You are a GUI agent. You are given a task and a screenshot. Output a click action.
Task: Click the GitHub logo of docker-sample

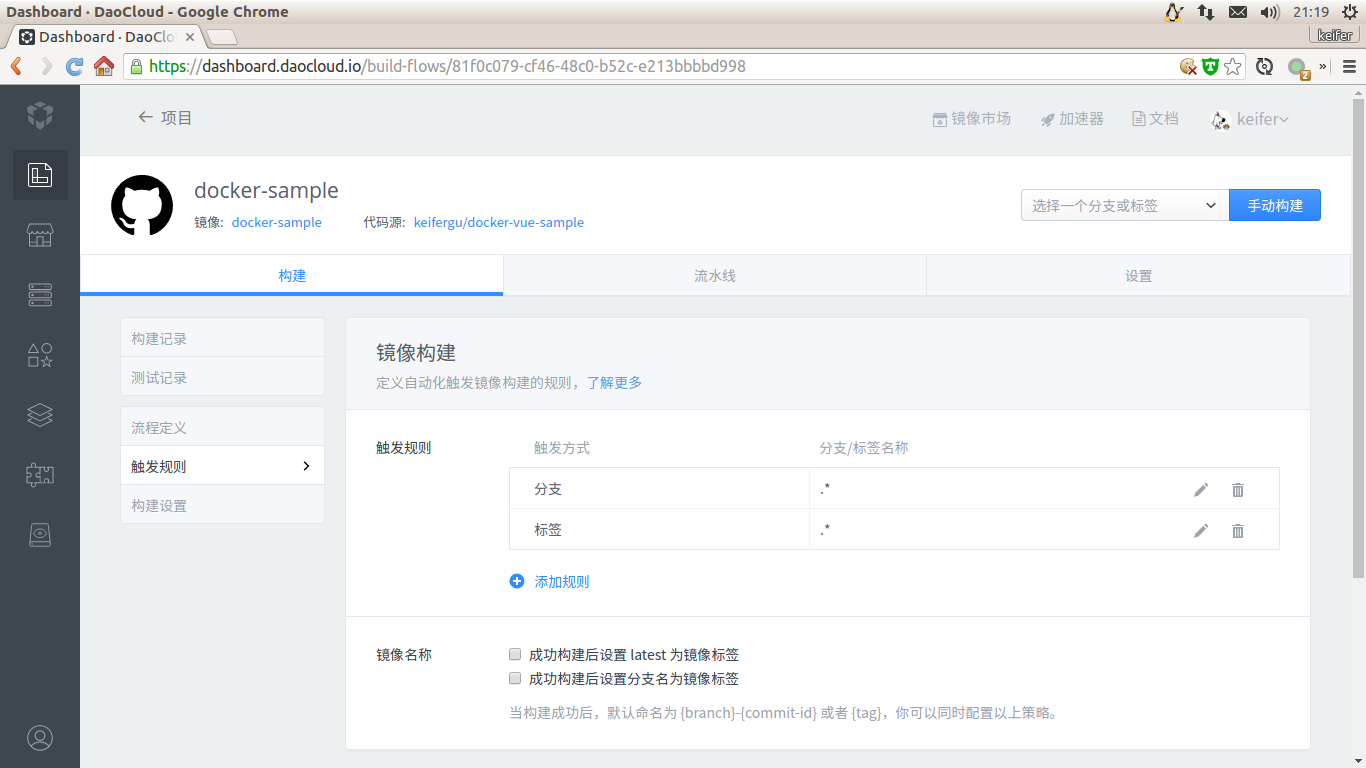tap(142, 206)
